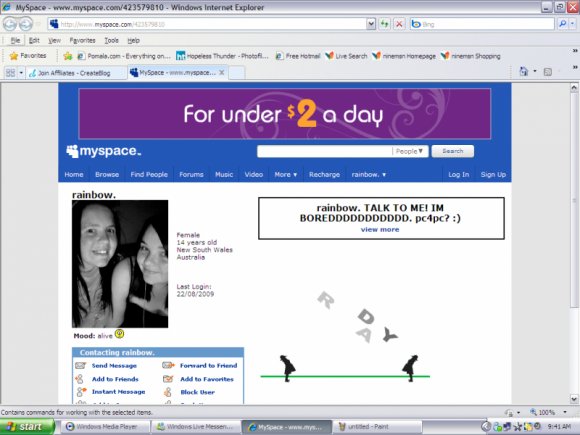Open a new blank tab
The image size is (580, 435).
coord(237,72)
